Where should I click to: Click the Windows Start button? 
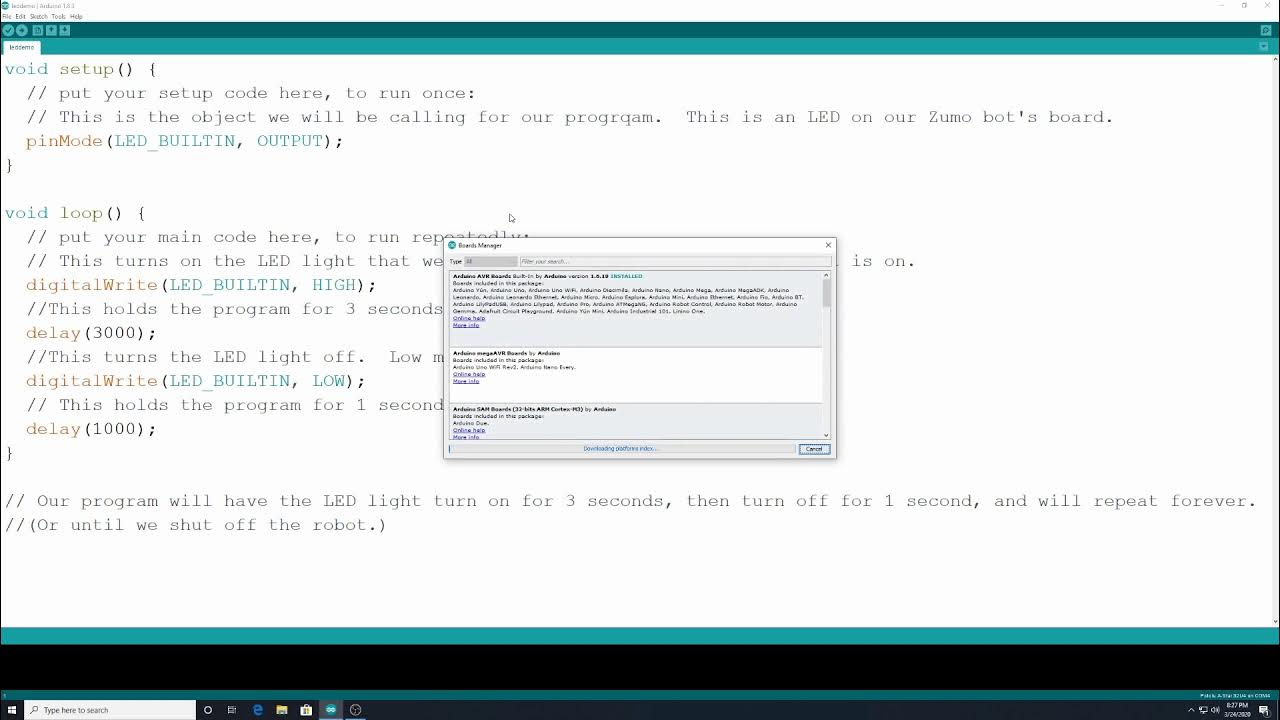click(x=12, y=710)
